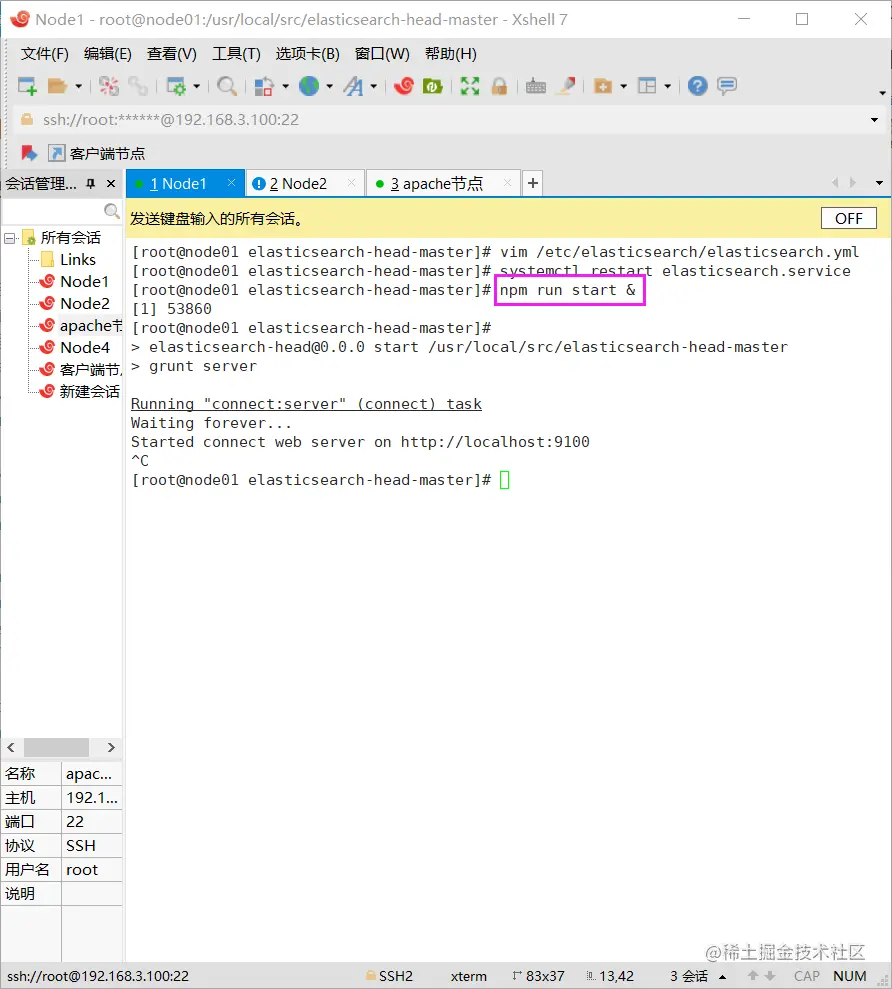Click the green Xftp toolbar icon
This screenshot has height=989, width=892.
click(x=432, y=86)
